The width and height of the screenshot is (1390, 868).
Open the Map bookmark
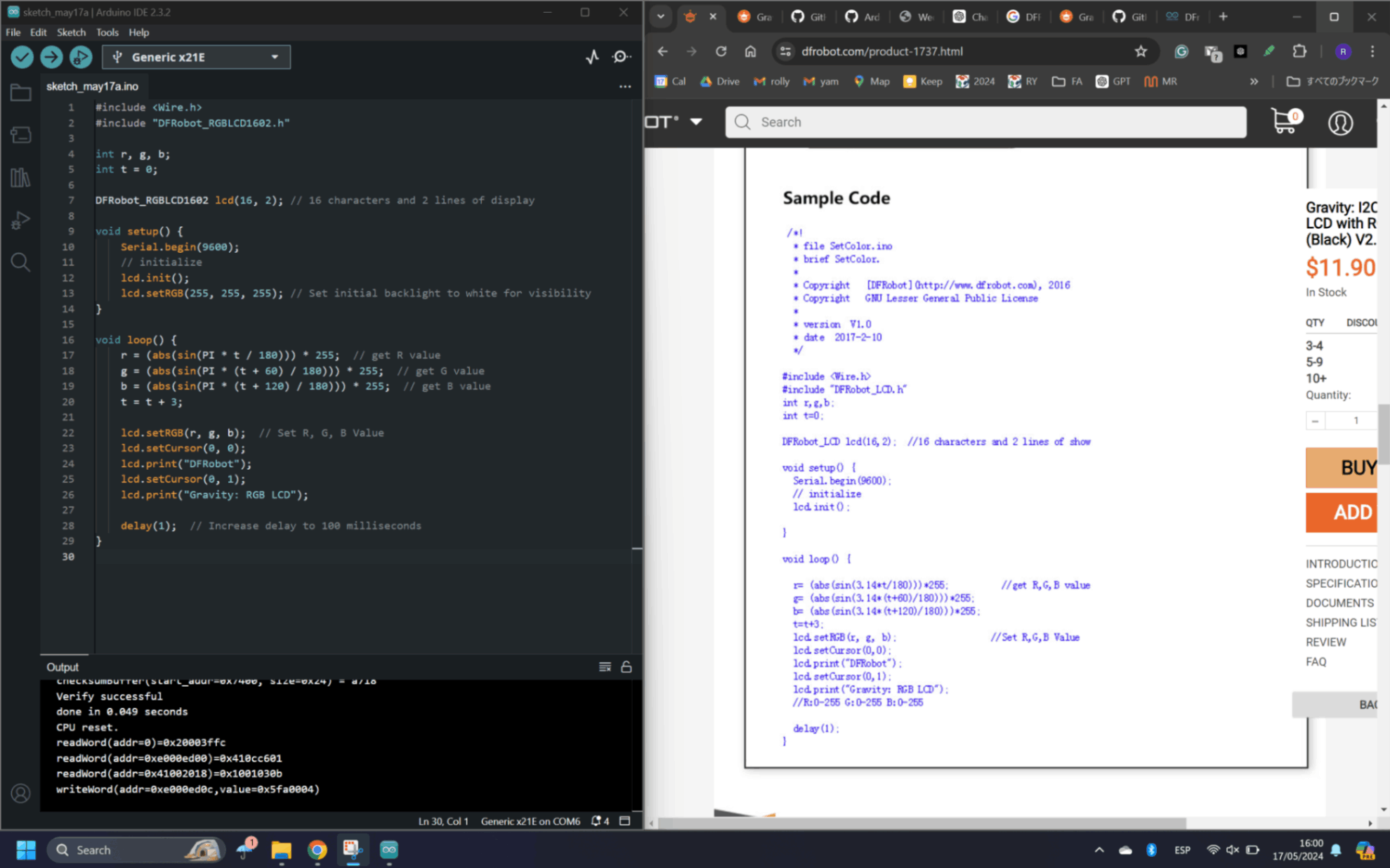871,81
